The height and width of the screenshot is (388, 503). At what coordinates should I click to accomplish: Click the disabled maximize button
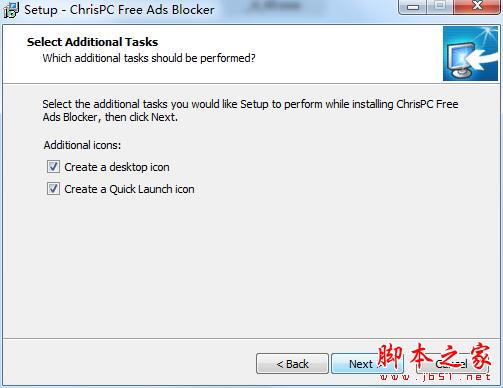pos(440,6)
